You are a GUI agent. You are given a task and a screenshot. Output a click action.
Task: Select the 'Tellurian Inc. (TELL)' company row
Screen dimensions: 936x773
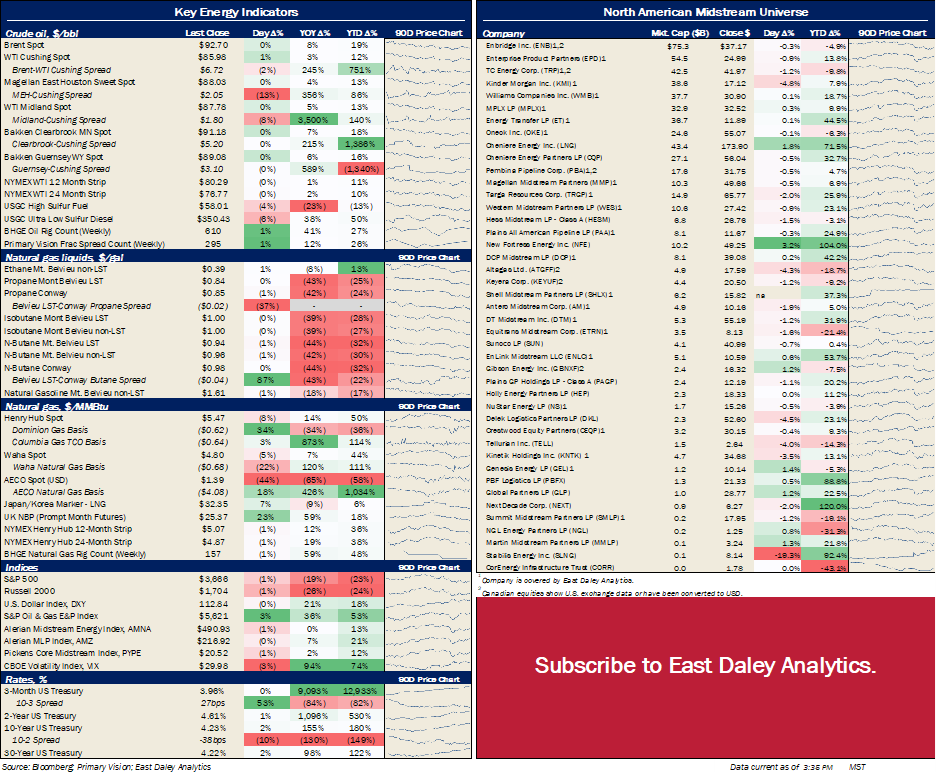click(519, 444)
